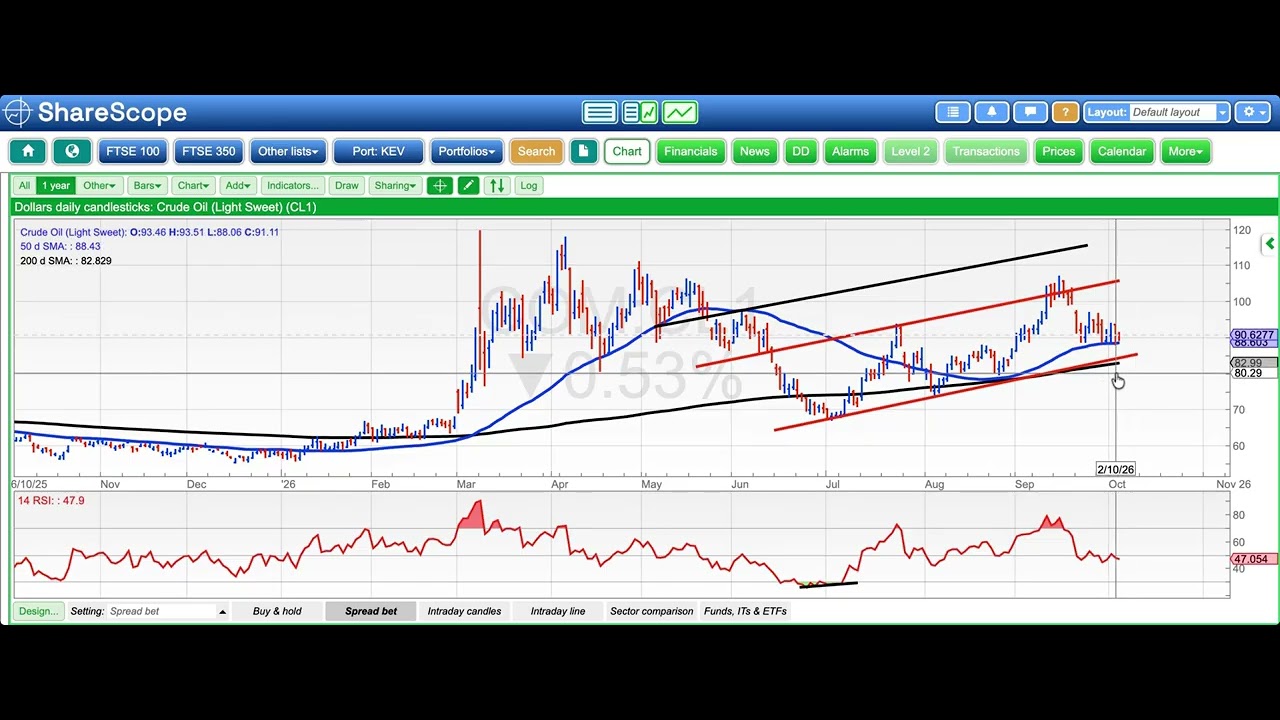Click the Search button
This screenshot has width=1280, height=720.
536,151
